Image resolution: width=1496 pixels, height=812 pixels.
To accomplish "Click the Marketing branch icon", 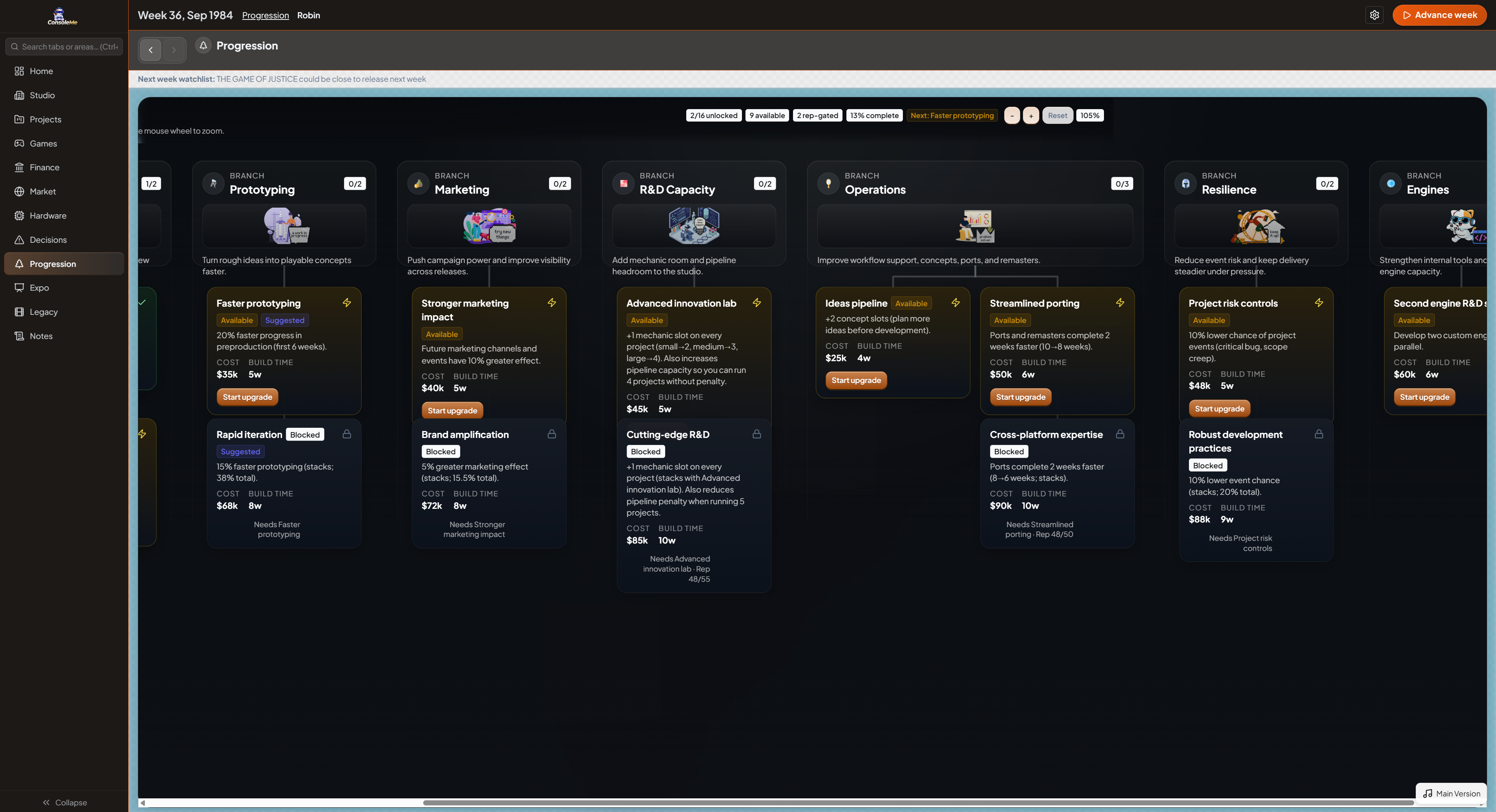I will click(418, 184).
